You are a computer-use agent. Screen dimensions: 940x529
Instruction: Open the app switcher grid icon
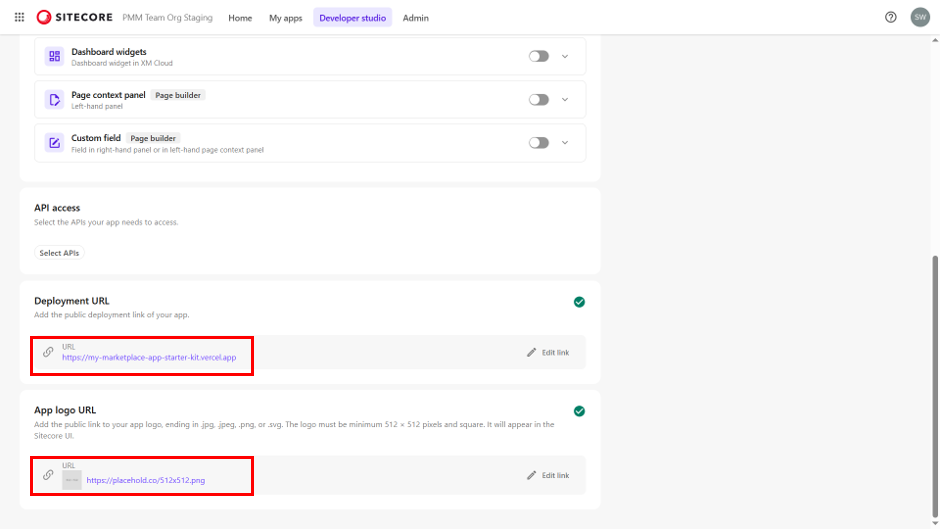(19, 17)
